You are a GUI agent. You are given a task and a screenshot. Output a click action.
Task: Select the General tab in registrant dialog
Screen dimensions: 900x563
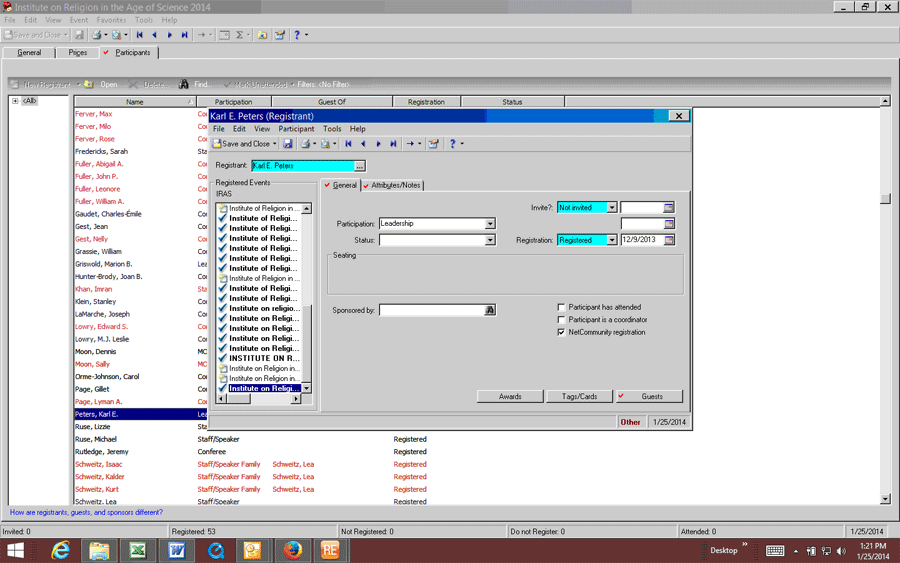point(342,185)
